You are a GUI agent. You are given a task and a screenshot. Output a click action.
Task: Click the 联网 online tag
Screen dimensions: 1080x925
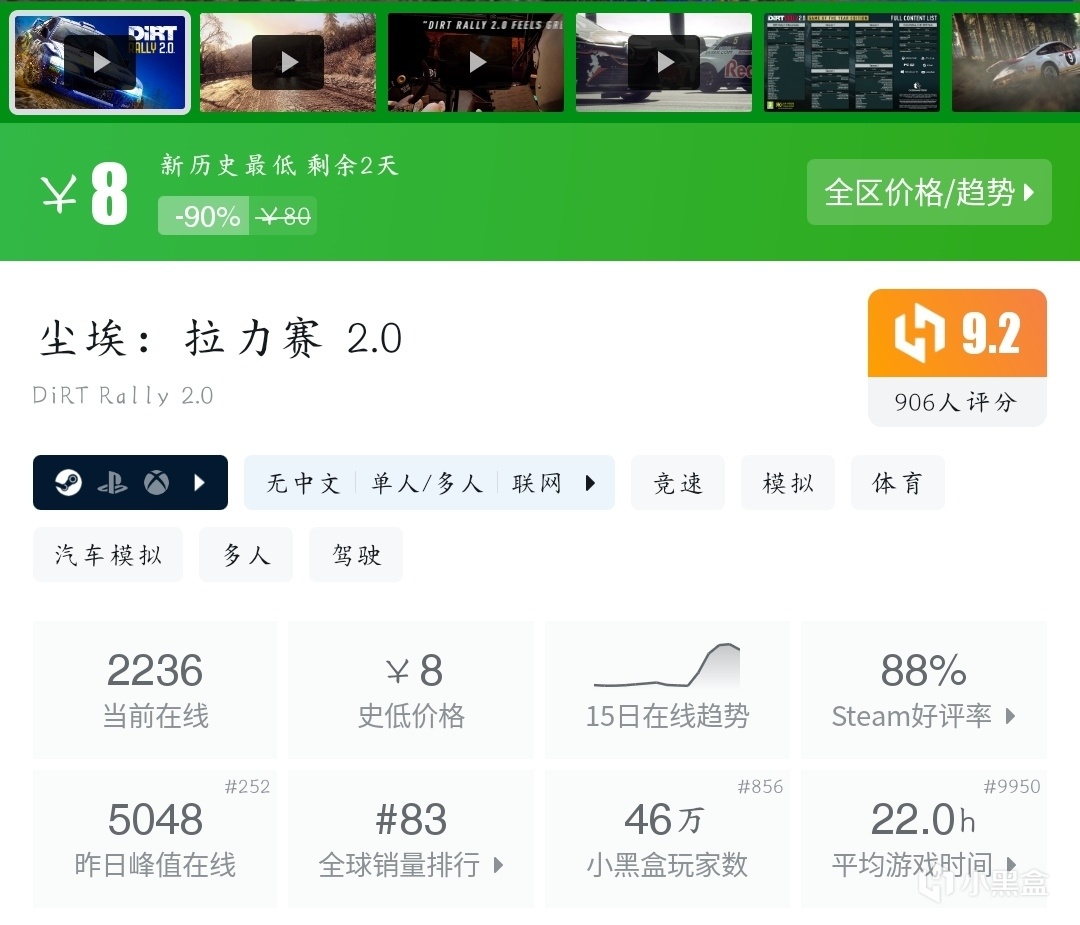coord(537,483)
